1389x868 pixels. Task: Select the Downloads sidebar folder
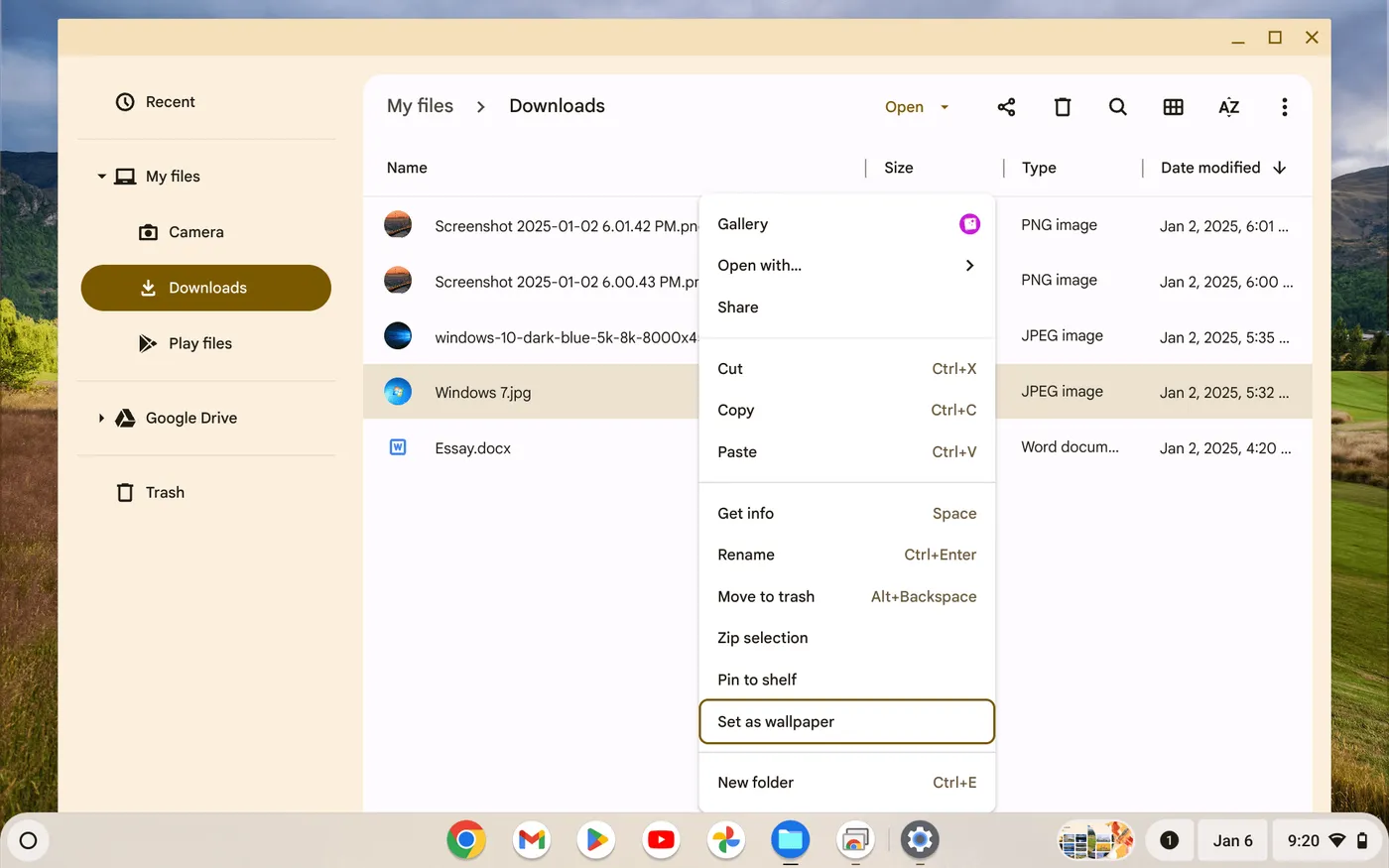click(206, 288)
